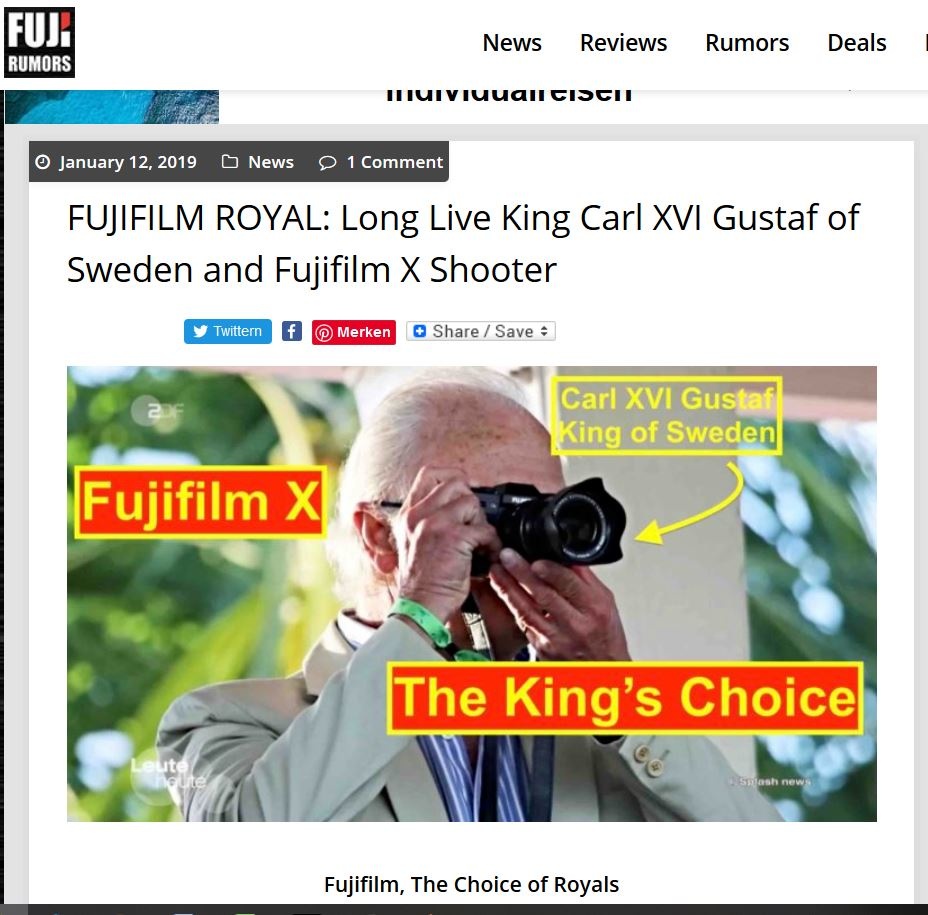Click the blue advertisement image thumbnail
Image resolution: width=928 pixels, height=915 pixels.
(x=112, y=107)
